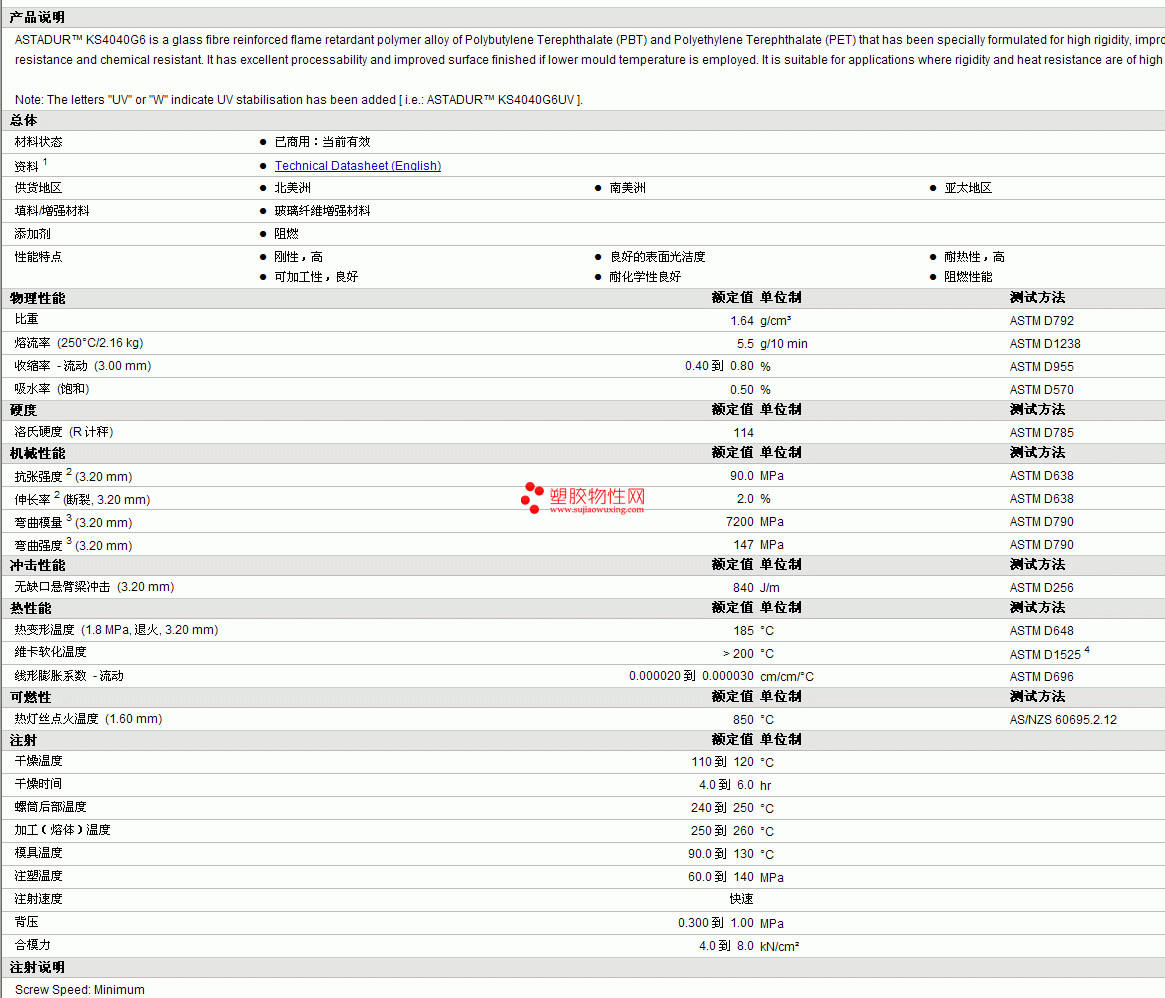
Task: Click the 材料状态 row label
Action: point(39,142)
